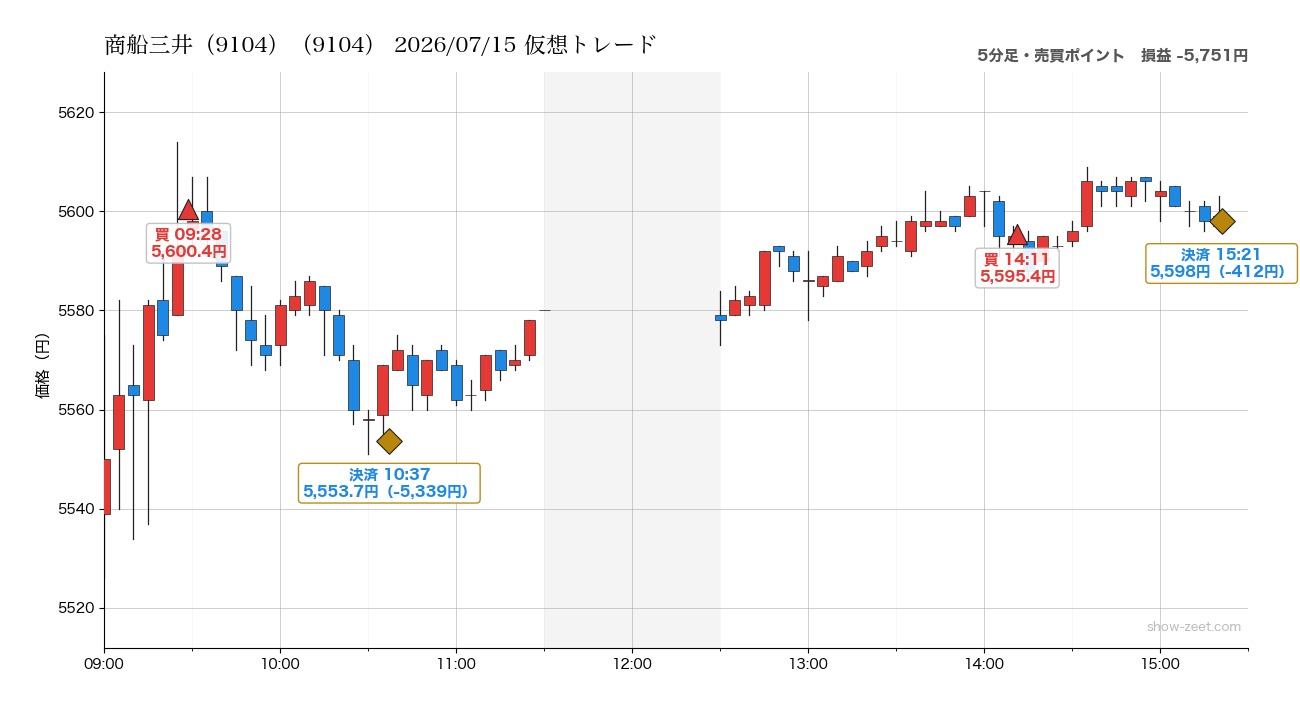Select the 決済 15:21 5,598円 annotation box
The image size is (1300, 720).
click(1221, 263)
